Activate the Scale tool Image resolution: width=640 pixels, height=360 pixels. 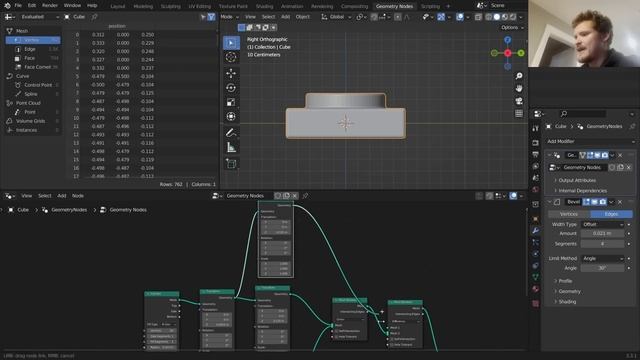pyautogui.click(x=231, y=102)
